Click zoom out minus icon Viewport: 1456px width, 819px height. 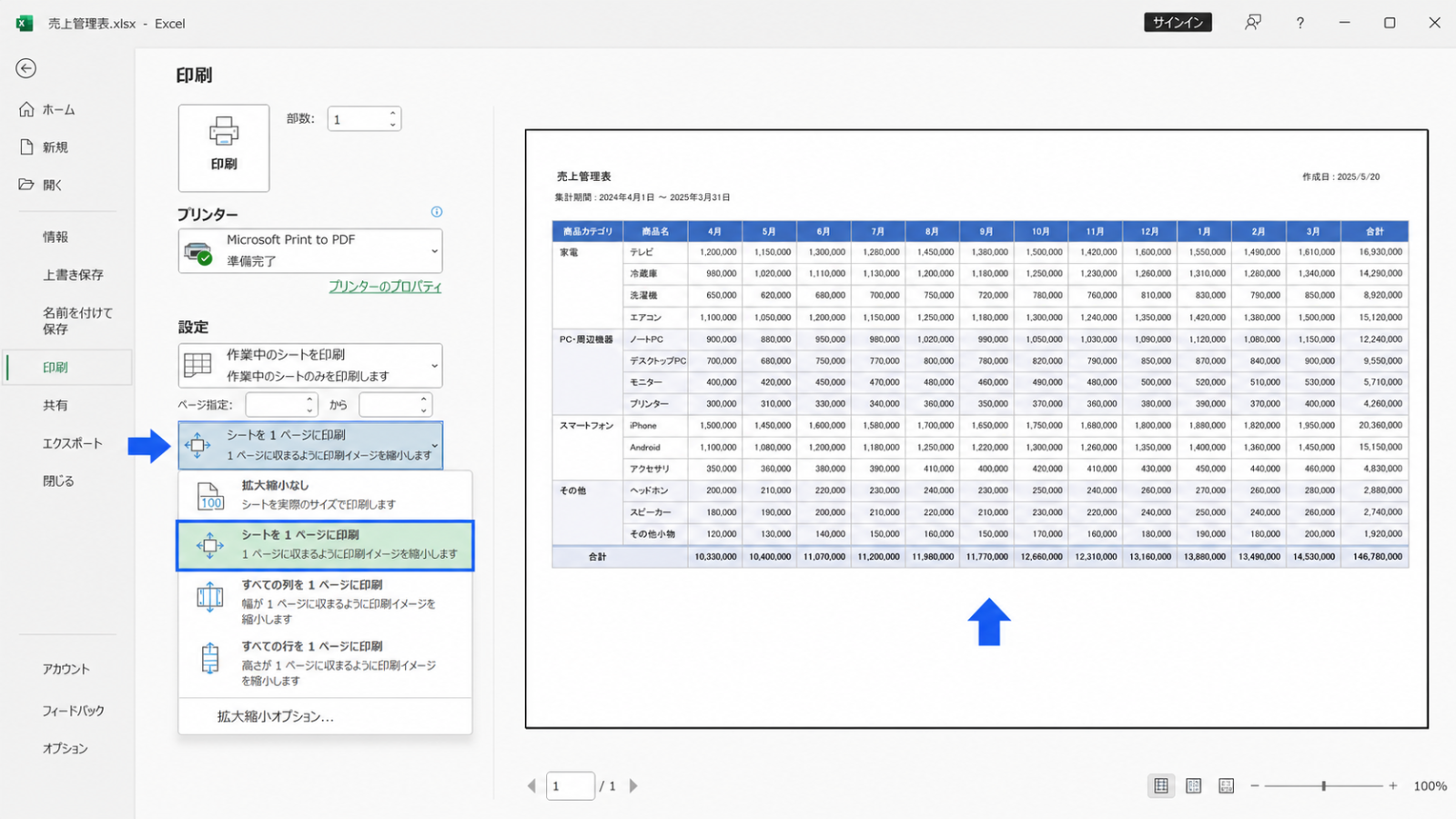point(1255,785)
